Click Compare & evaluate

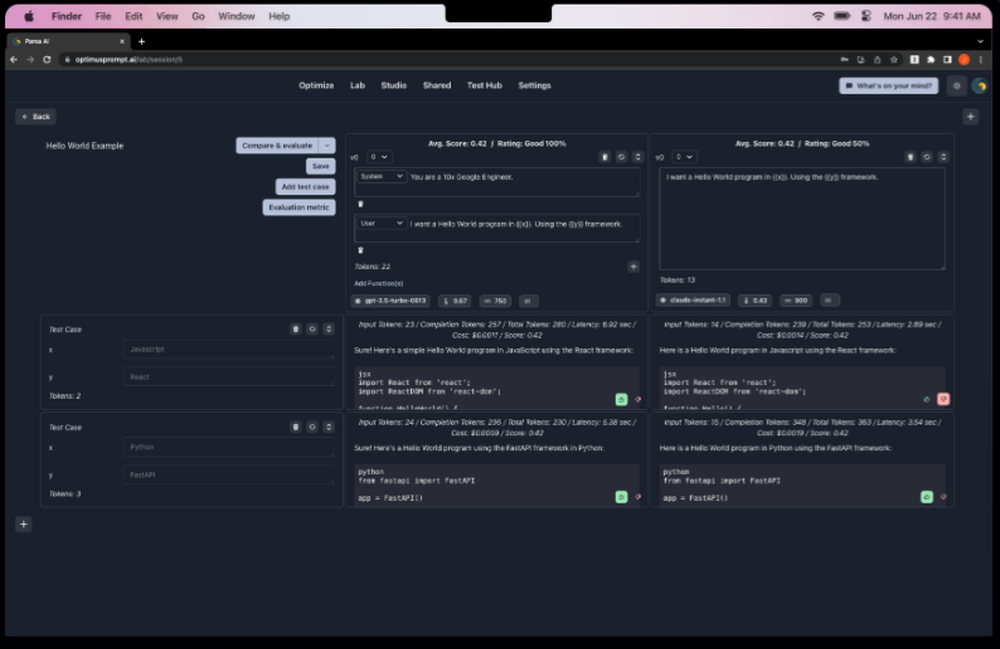coord(277,145)
